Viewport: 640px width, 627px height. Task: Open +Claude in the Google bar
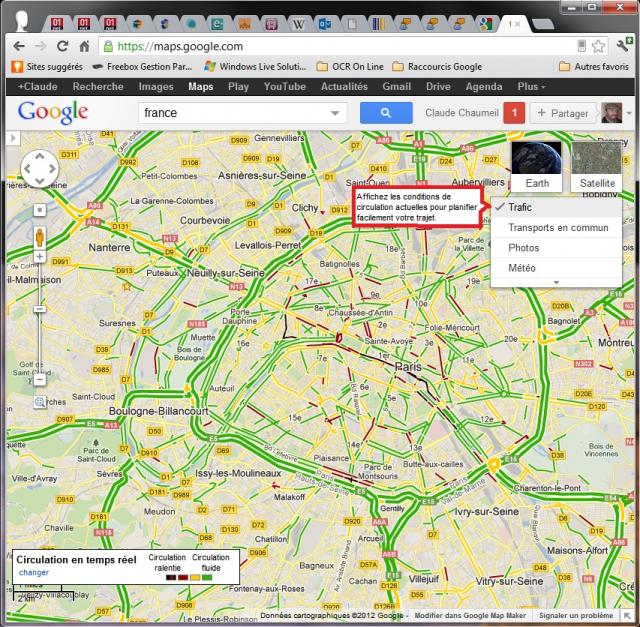(38, 87)
